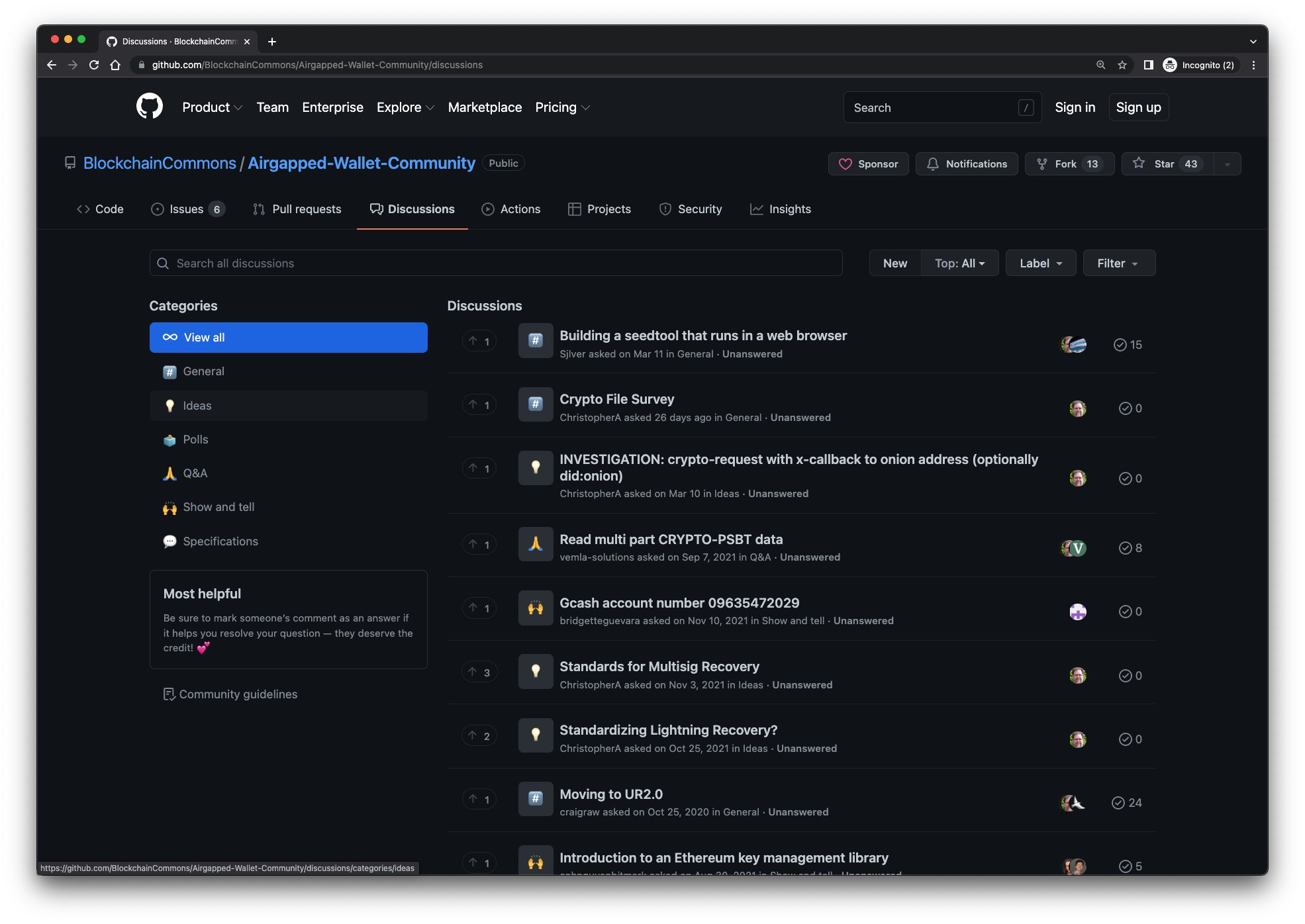Screen dimensions: 1305x924
Task: Open the Filter dropdown
Action: (1118, 263)
